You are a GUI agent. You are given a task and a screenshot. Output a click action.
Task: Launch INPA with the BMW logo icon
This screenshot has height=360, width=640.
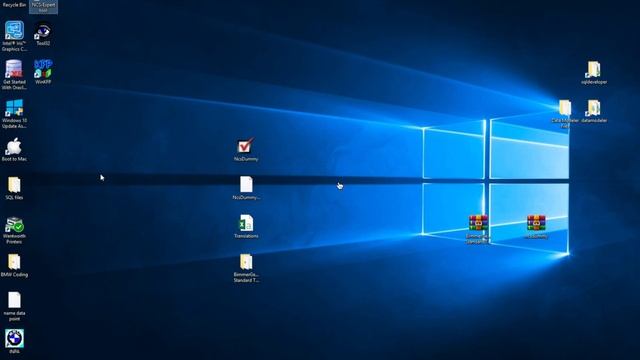14,341
